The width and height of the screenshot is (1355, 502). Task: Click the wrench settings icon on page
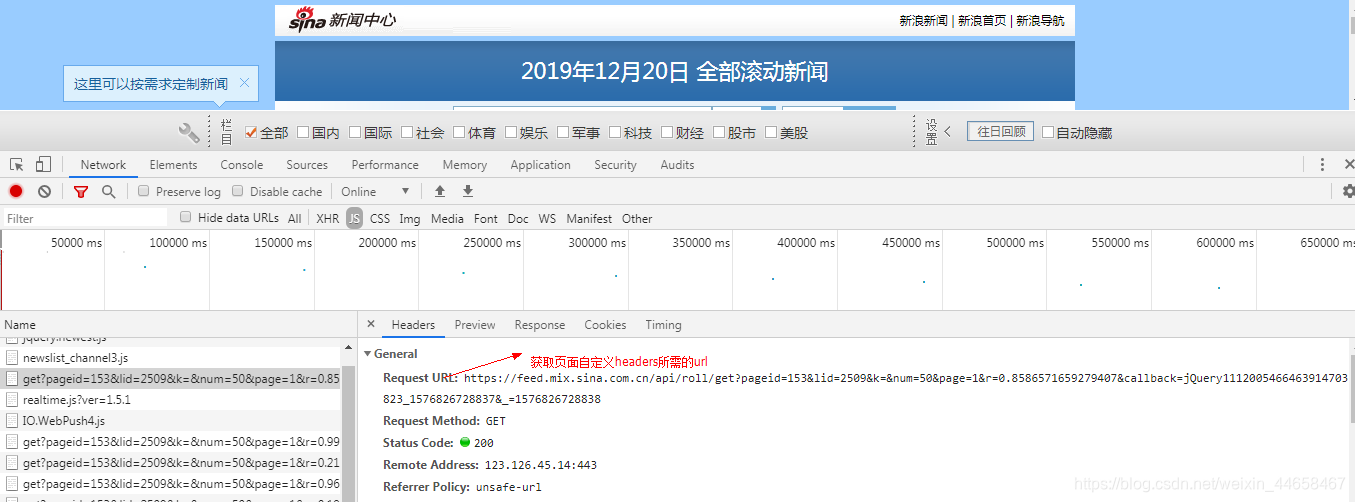point(189,132)
